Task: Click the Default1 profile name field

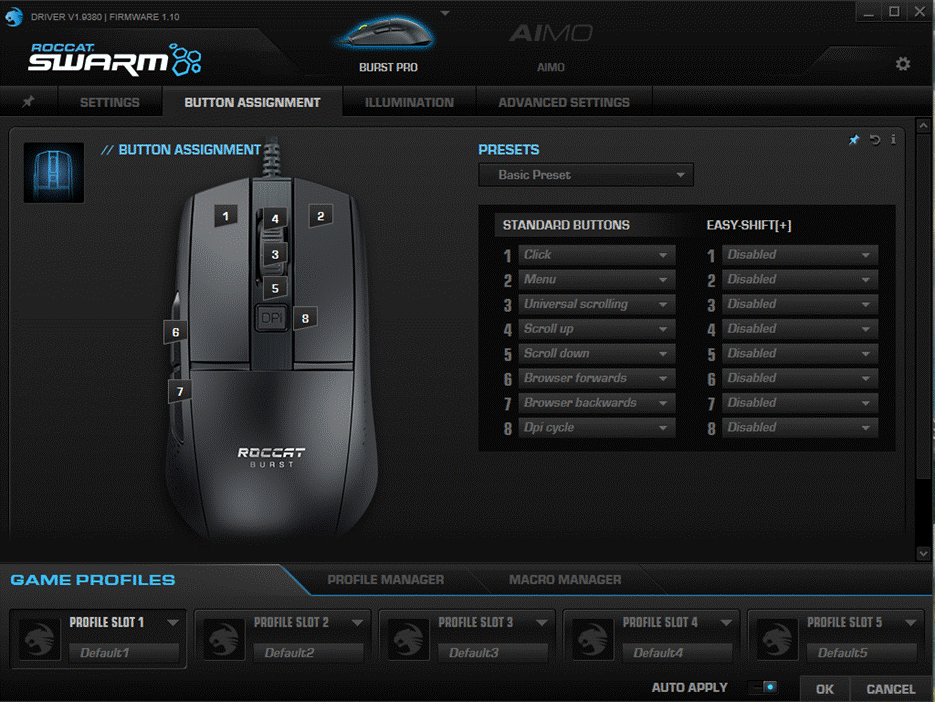Action: tap(124, 652)
